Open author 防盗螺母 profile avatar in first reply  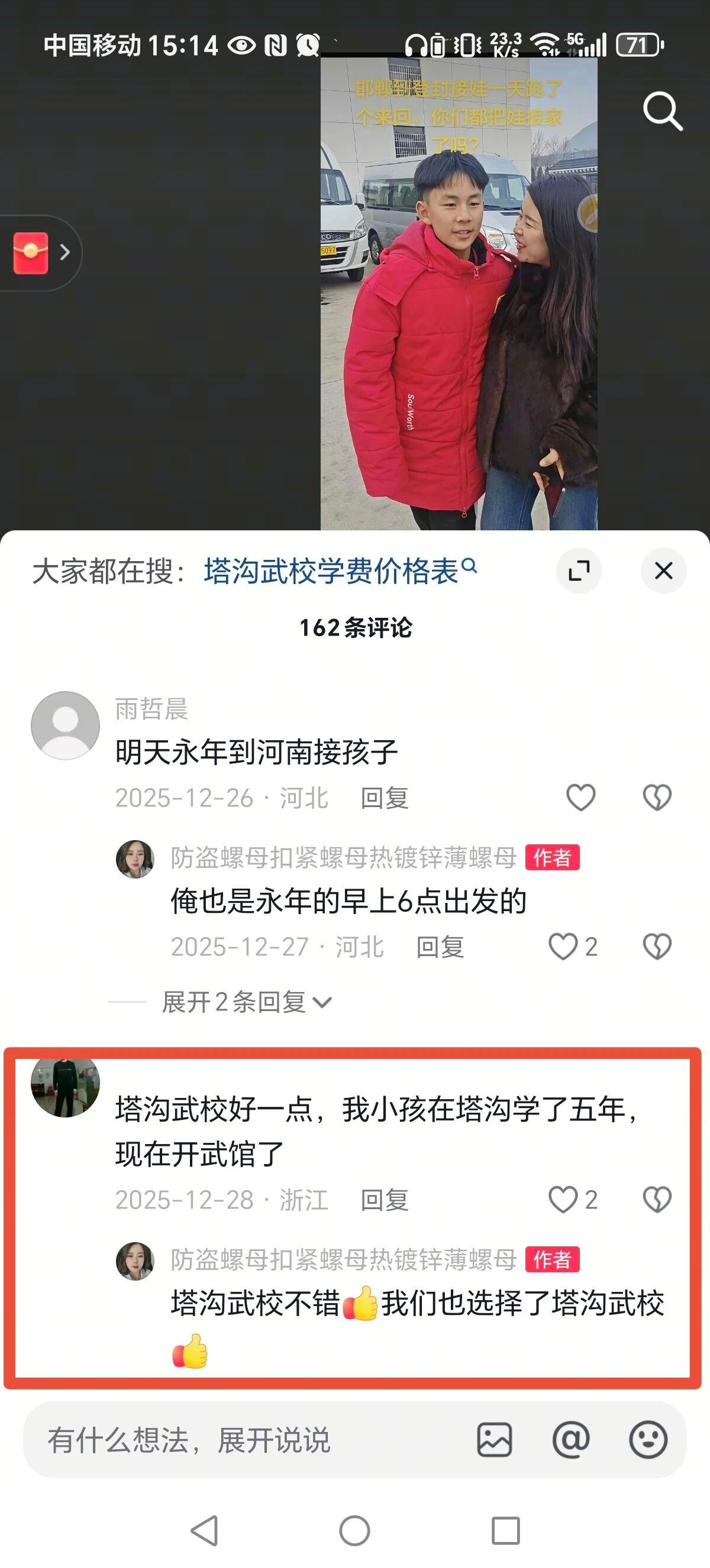point(134,859)
